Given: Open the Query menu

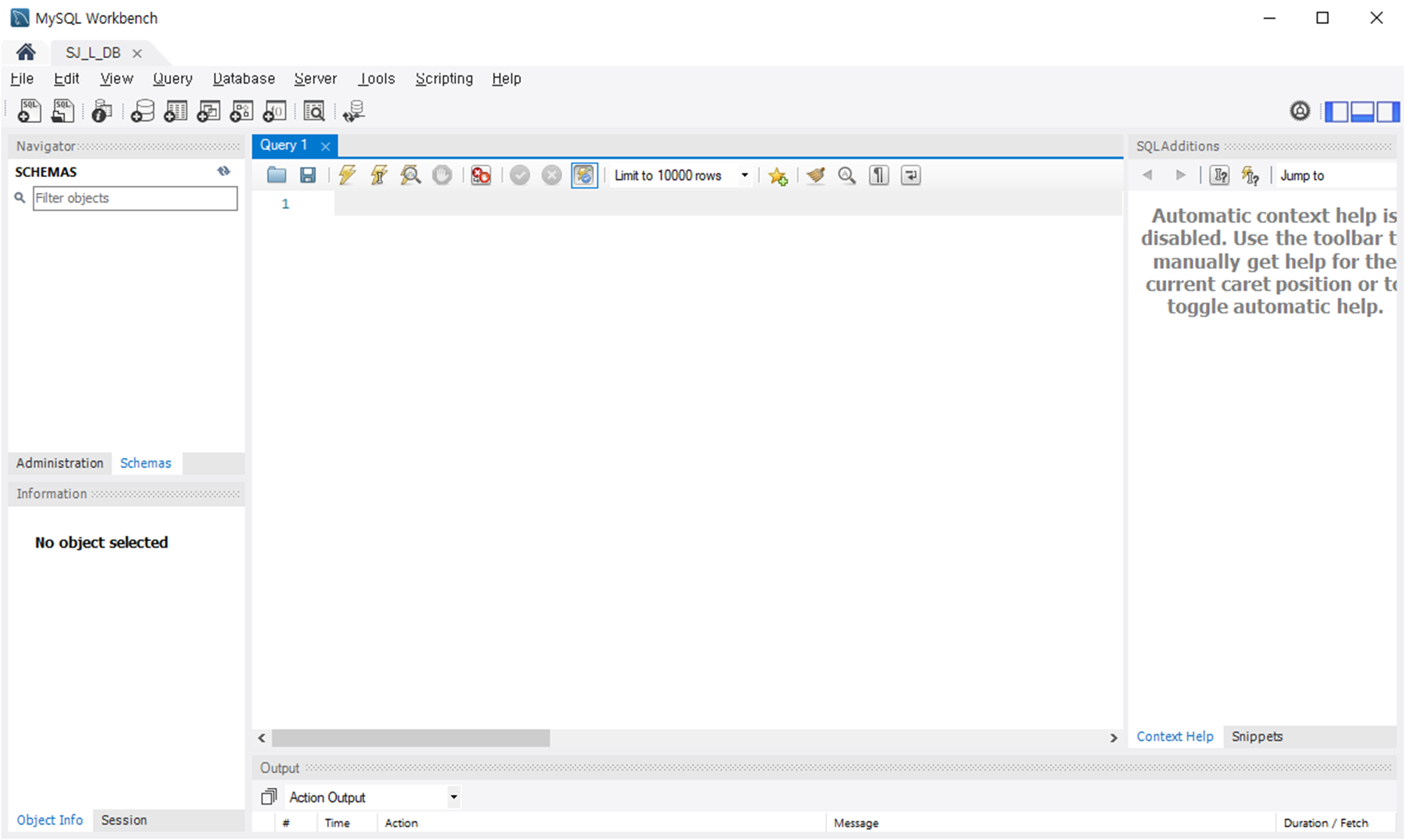Looking at the screenshot, I should 173,78.
